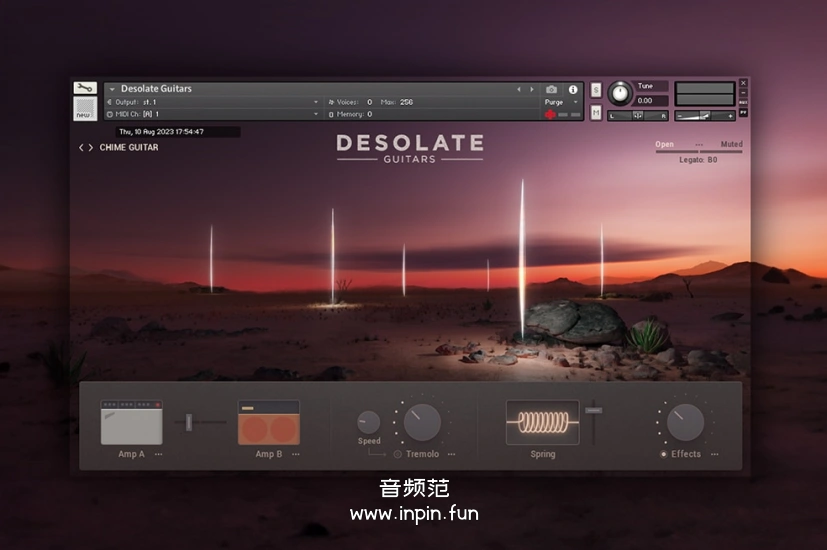Click the Max voices value 256
This screenshot has width=827, height=550.
406,102
